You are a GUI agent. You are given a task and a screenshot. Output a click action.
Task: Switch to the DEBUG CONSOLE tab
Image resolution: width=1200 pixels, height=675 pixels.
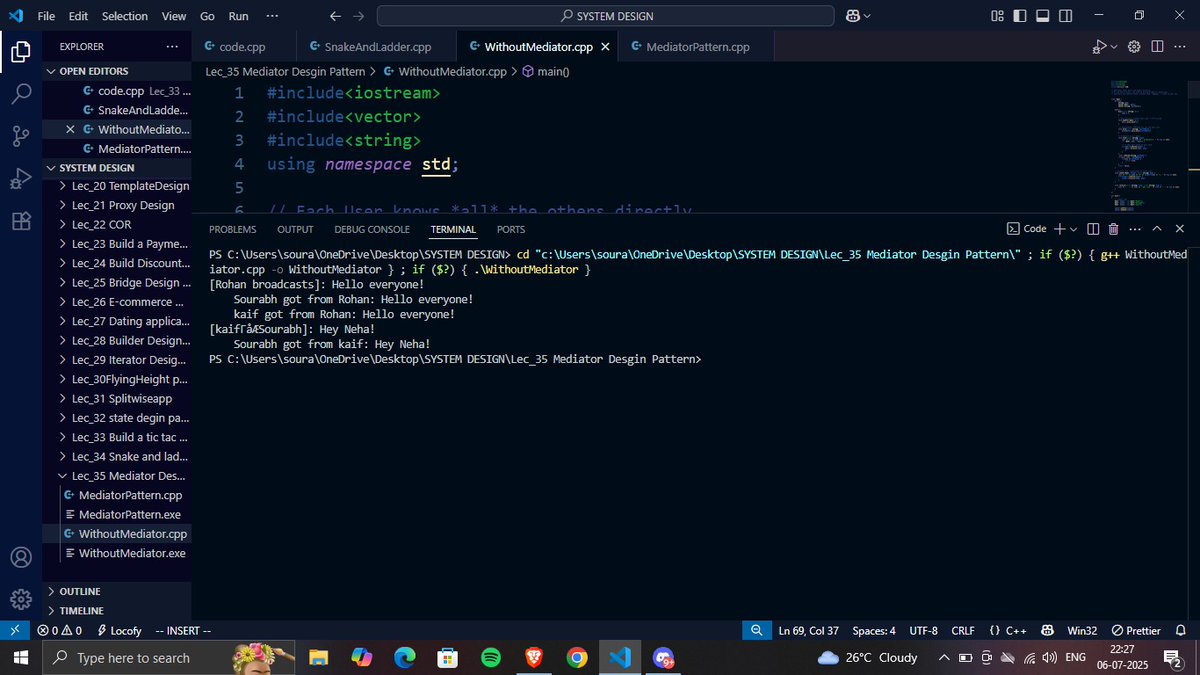tap(373, 229)
